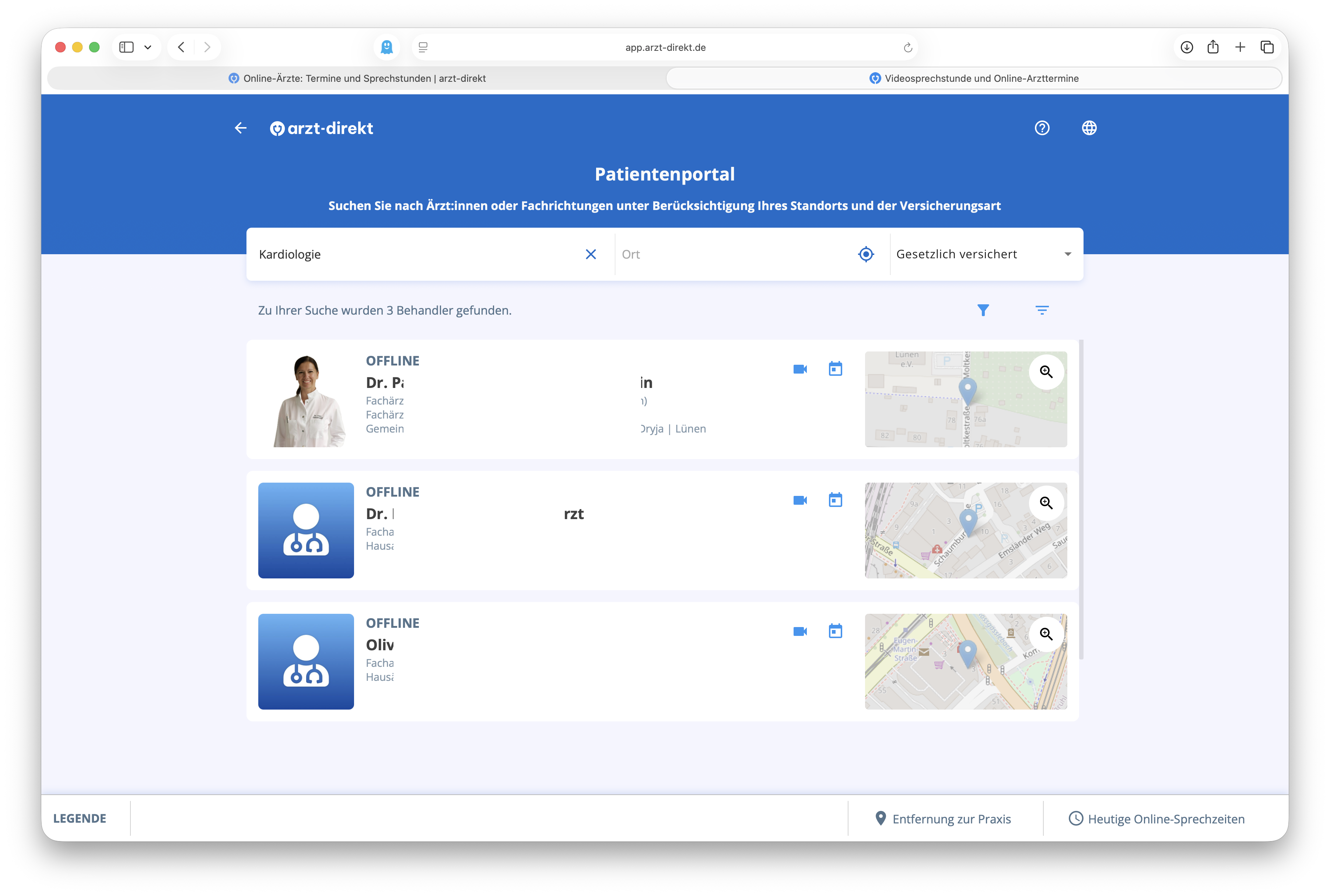Expand Safari sidebar options chevron
Image resolution: width=1330 pixels, height=896 pixels.
pyautogui.click(x=148, y=48)
